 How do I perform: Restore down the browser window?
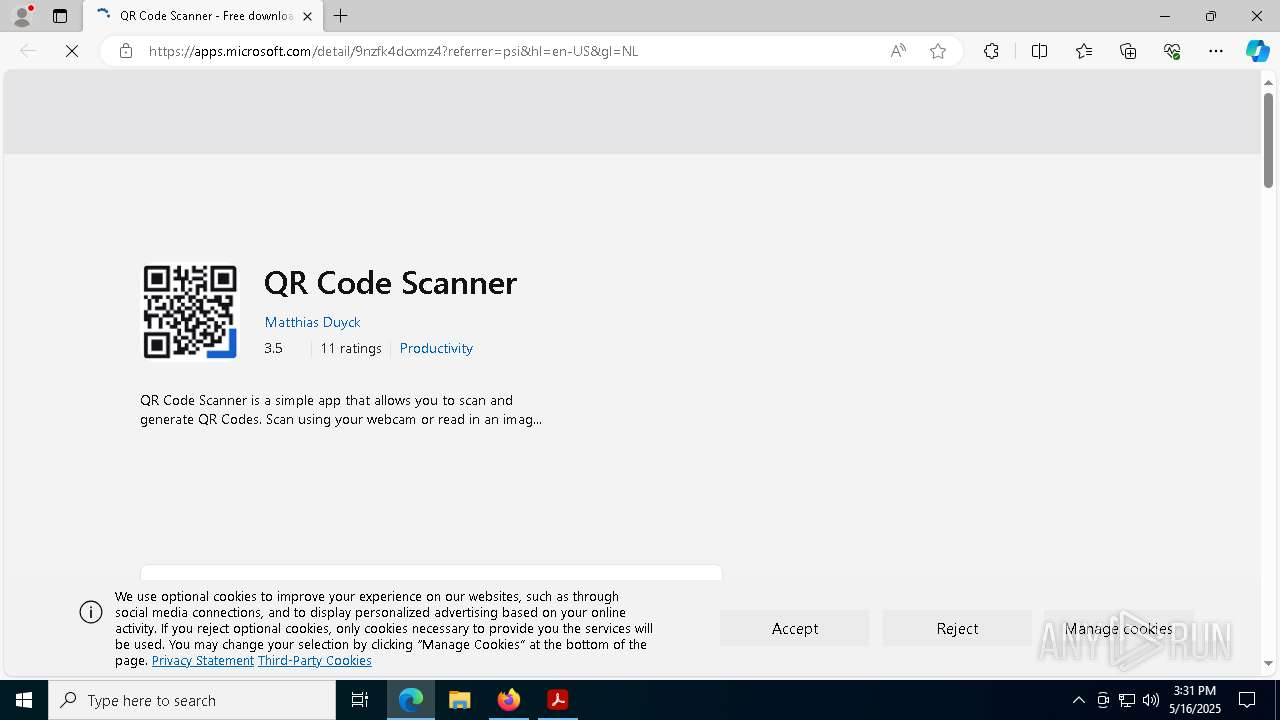(x=1210, y=16)
